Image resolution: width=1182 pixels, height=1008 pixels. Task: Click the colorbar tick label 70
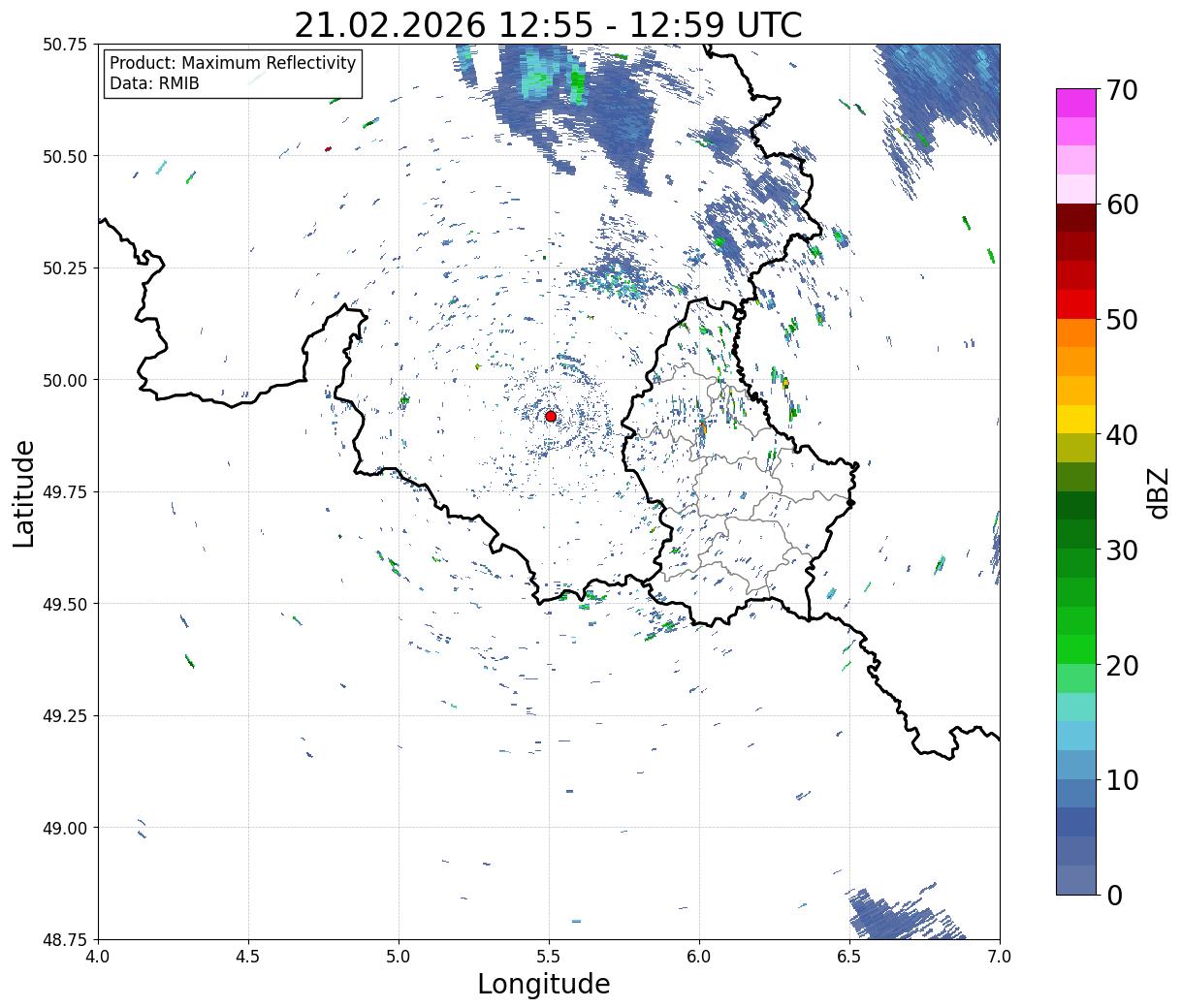[x=1121, y=90]
